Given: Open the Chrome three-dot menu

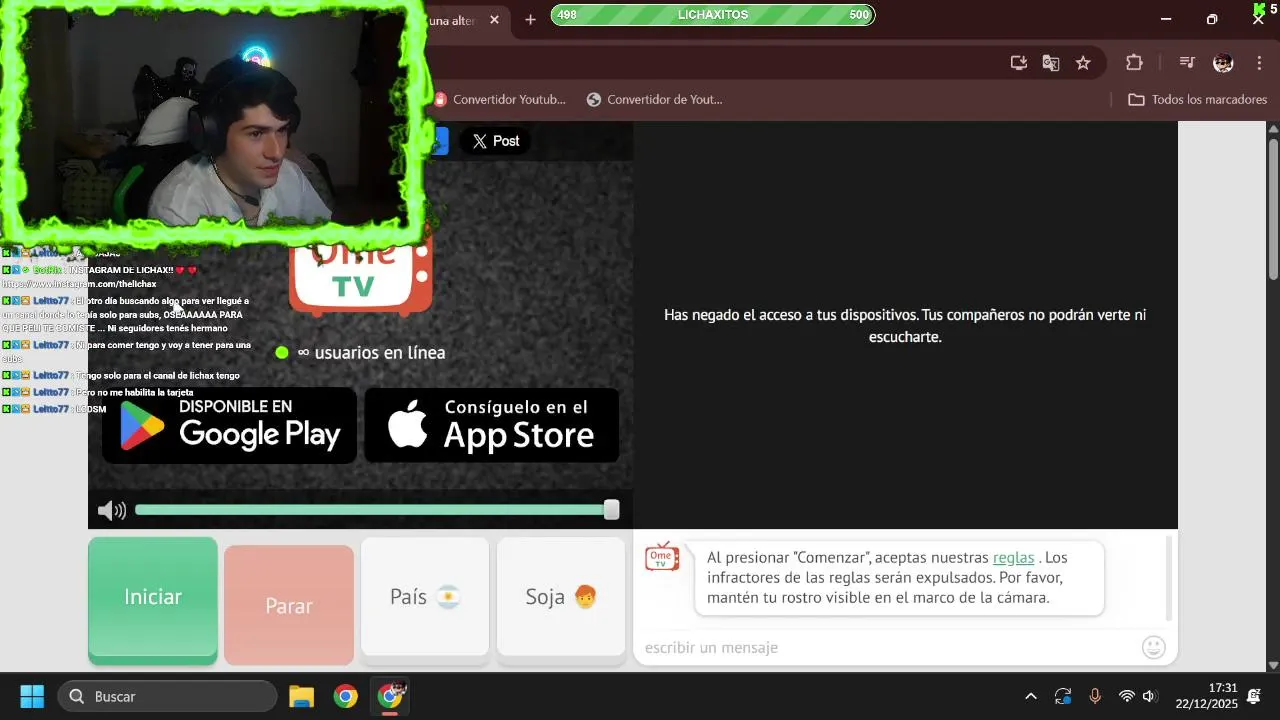Looking at the screenshot, I should (x=1259, y=63).
